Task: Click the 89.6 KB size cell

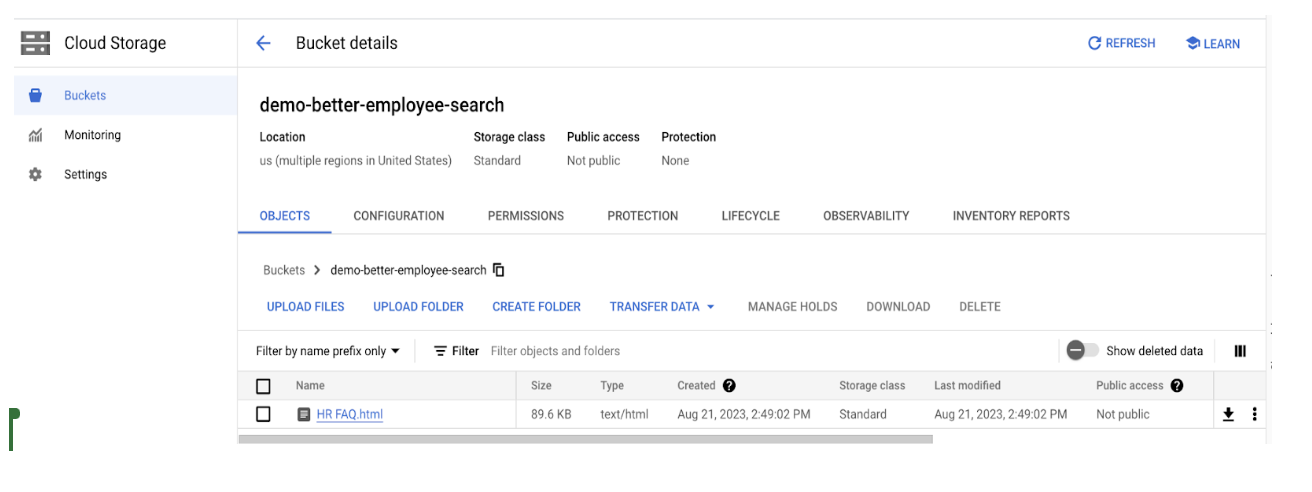Action: [551, 414]
